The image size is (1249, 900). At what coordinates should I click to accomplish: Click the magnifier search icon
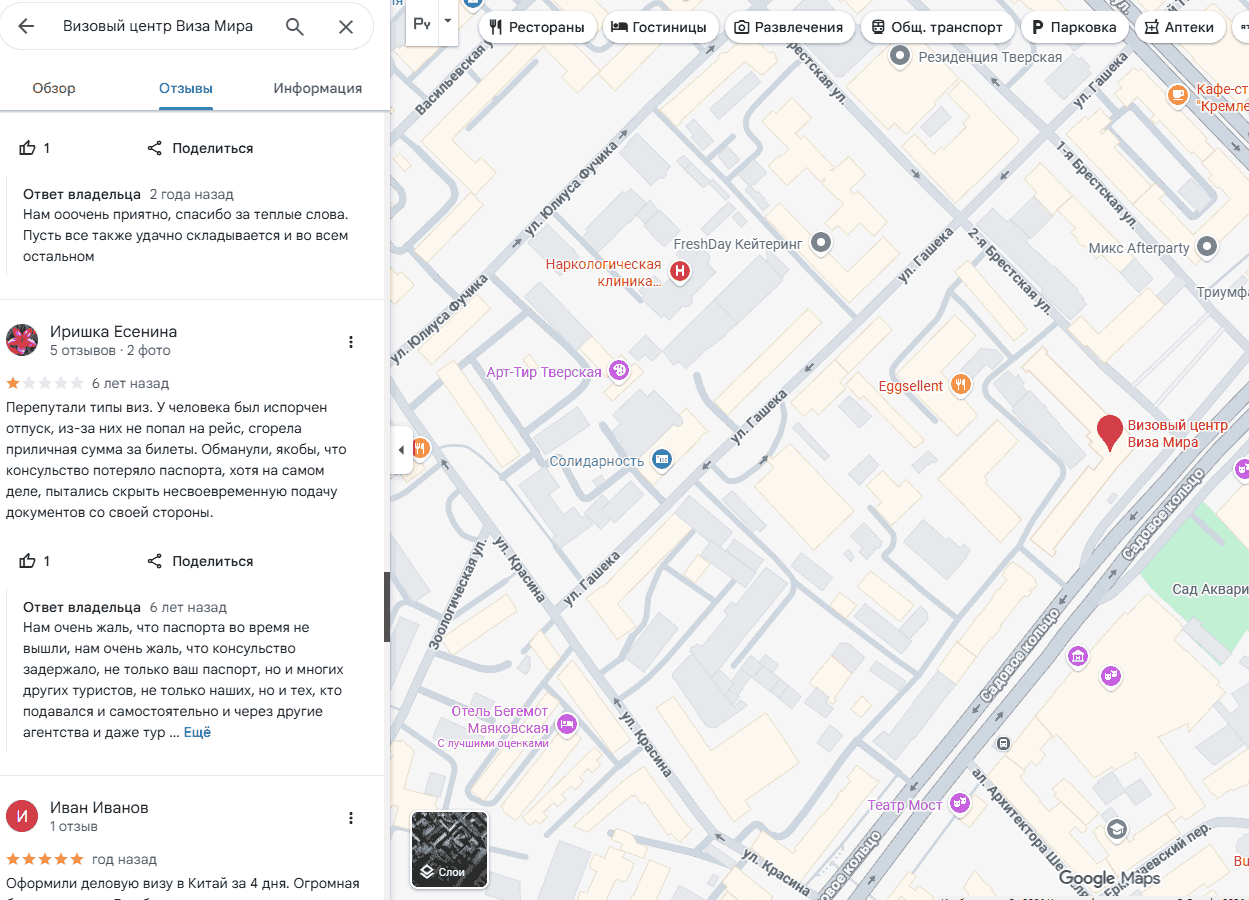tap(294, 27)
